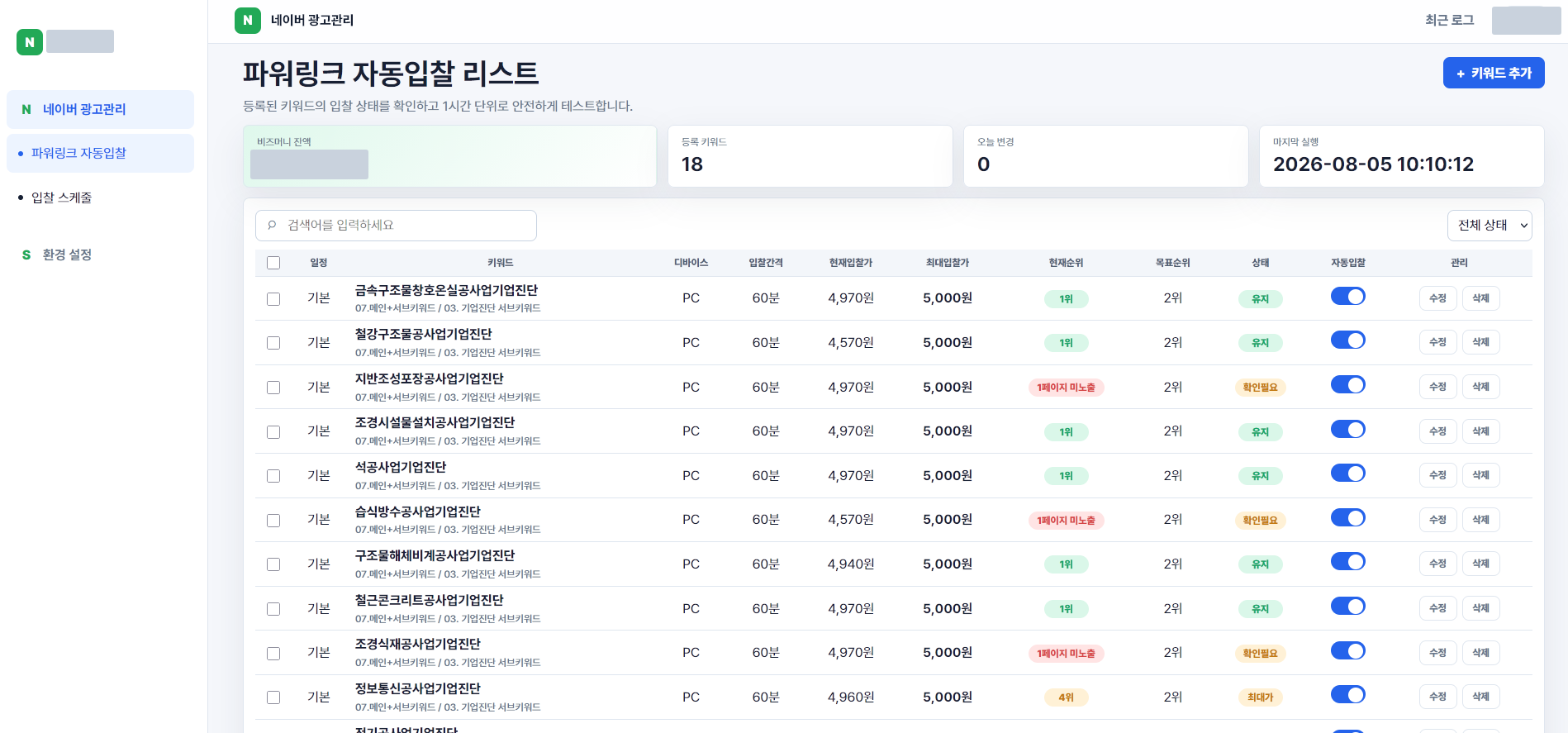Click the 마지막 실행 timestamp 2026-08-05 10:10:12
This screenshot has height=733, width=1568.
coord(1373,164)
